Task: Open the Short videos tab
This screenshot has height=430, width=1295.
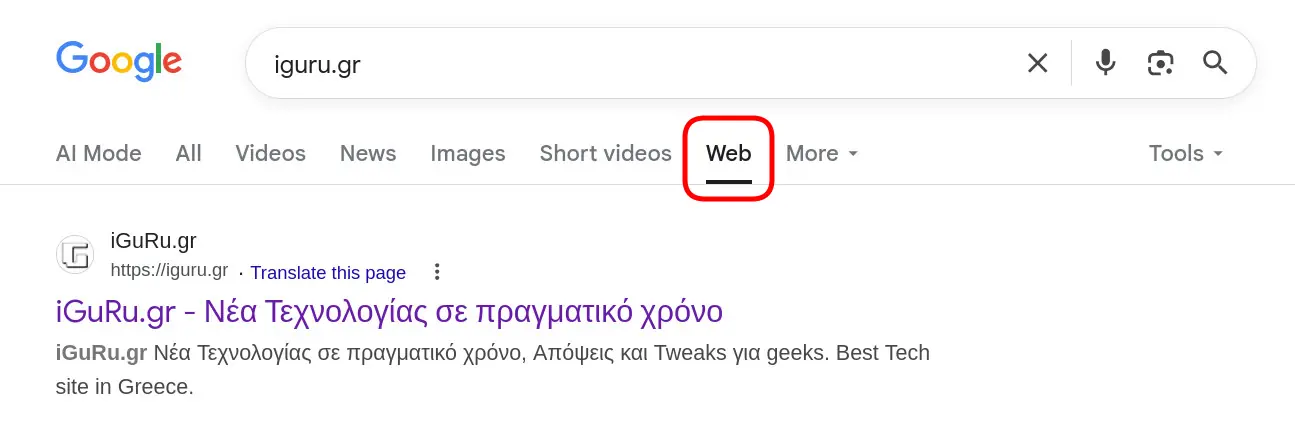Action: (x=606, y=154)
